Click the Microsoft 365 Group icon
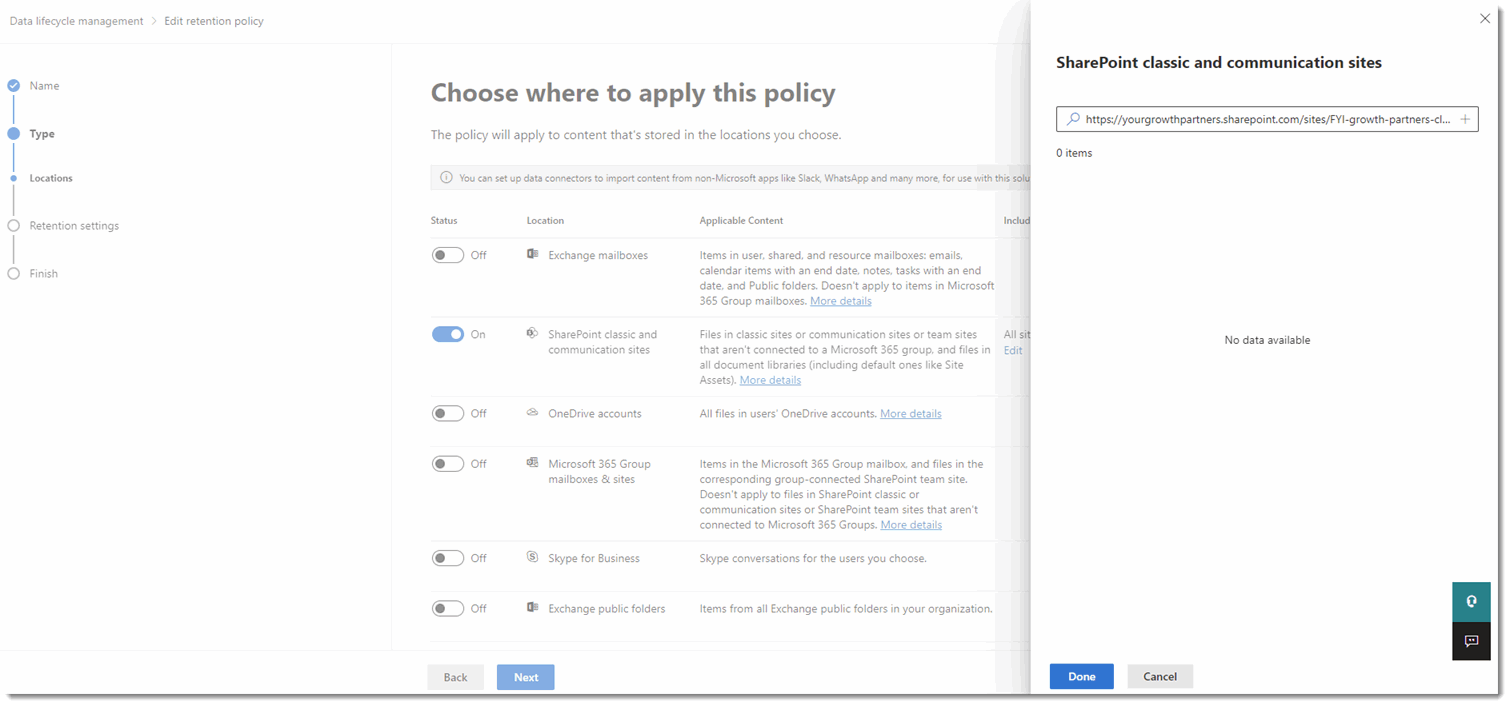The width and height of the screenshot is (1510, 706). point(533,463)
